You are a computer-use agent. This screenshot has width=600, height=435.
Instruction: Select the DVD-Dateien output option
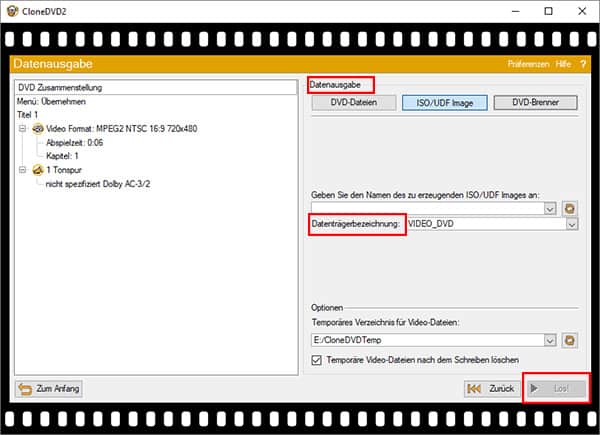coord(354,103)
